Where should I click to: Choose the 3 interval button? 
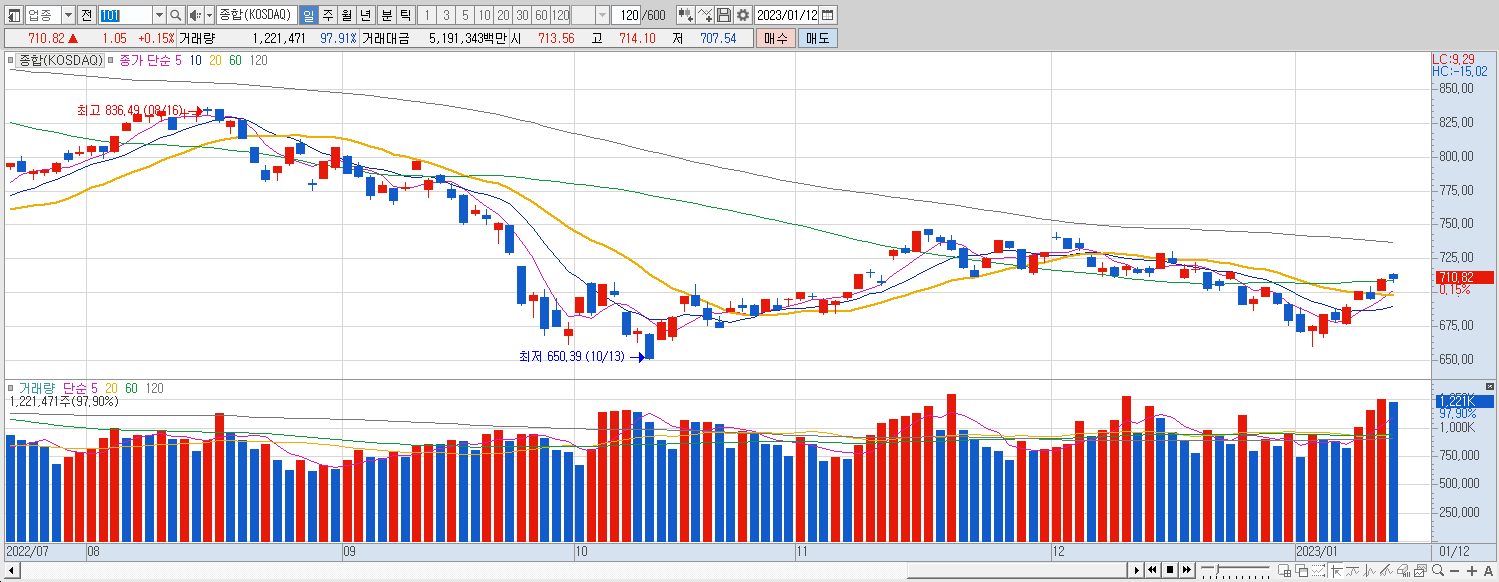click(x=446, y=15)
